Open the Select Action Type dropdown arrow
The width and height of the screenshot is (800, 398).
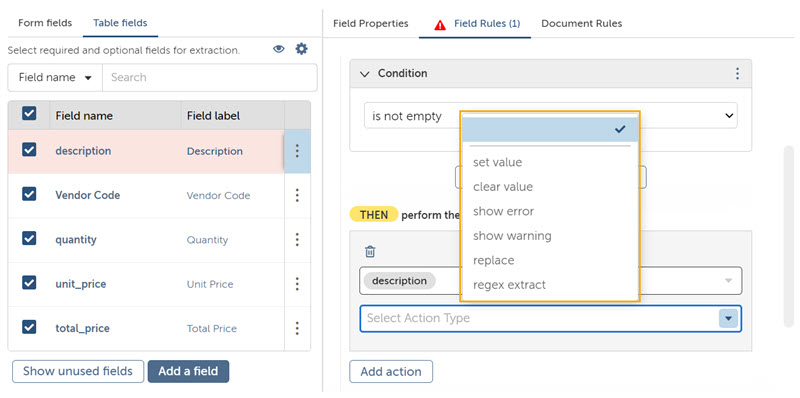[728, 319]
